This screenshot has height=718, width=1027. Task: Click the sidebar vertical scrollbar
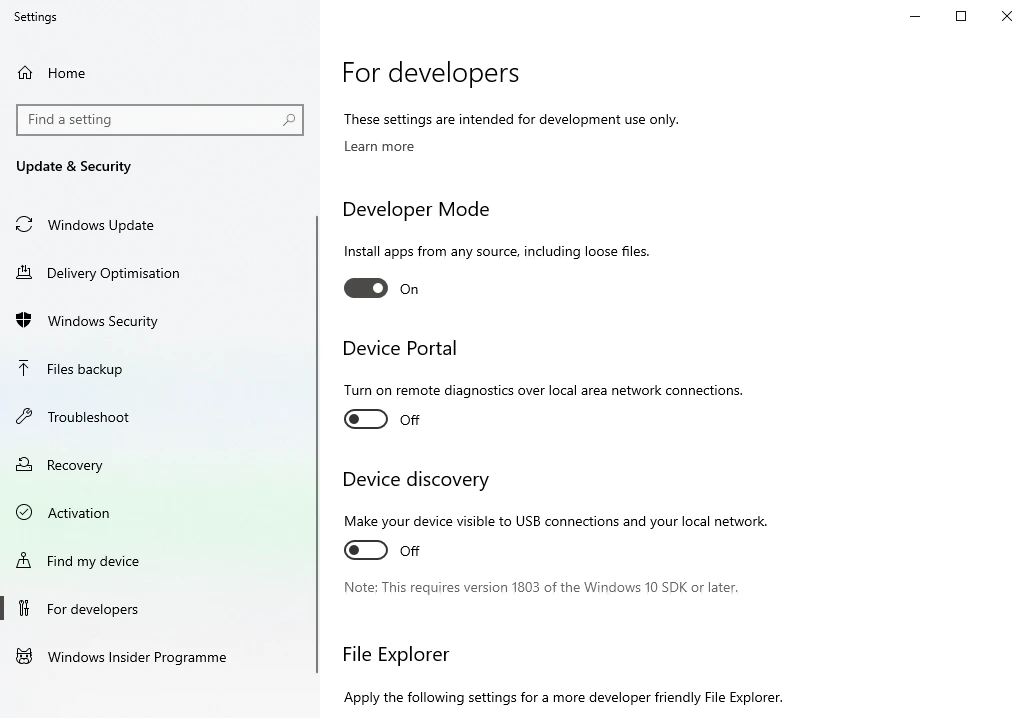tap(317, 444)
